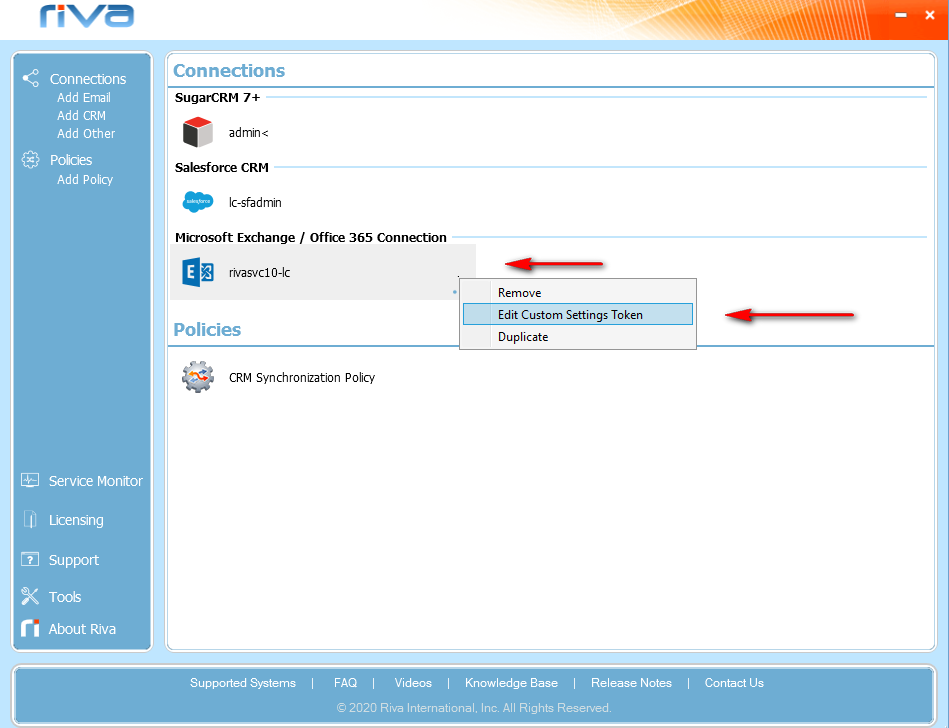Open the Release Notes footer link

click(631, 683)
